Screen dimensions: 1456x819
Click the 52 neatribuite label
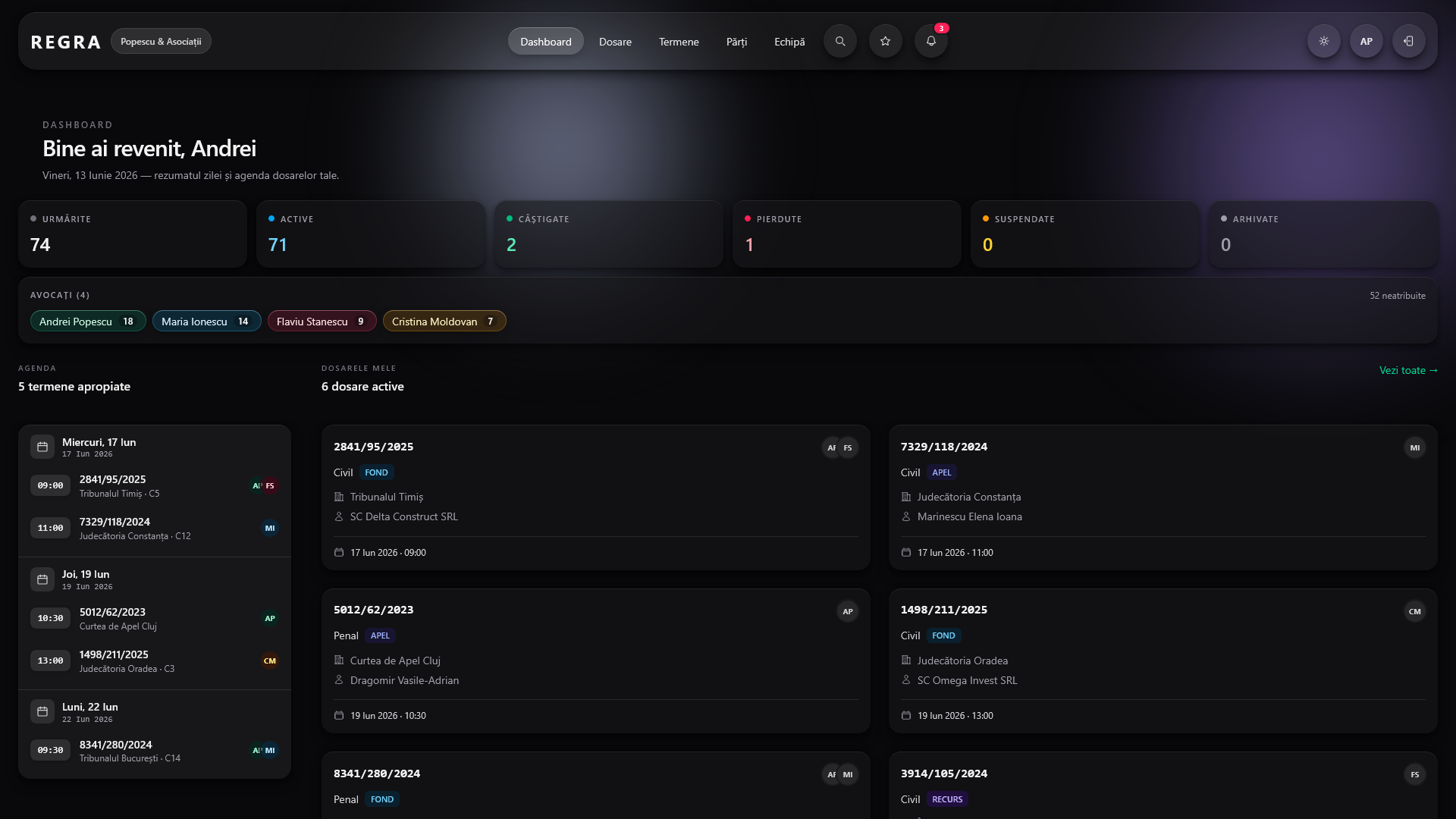click(x=1397, y=296)
